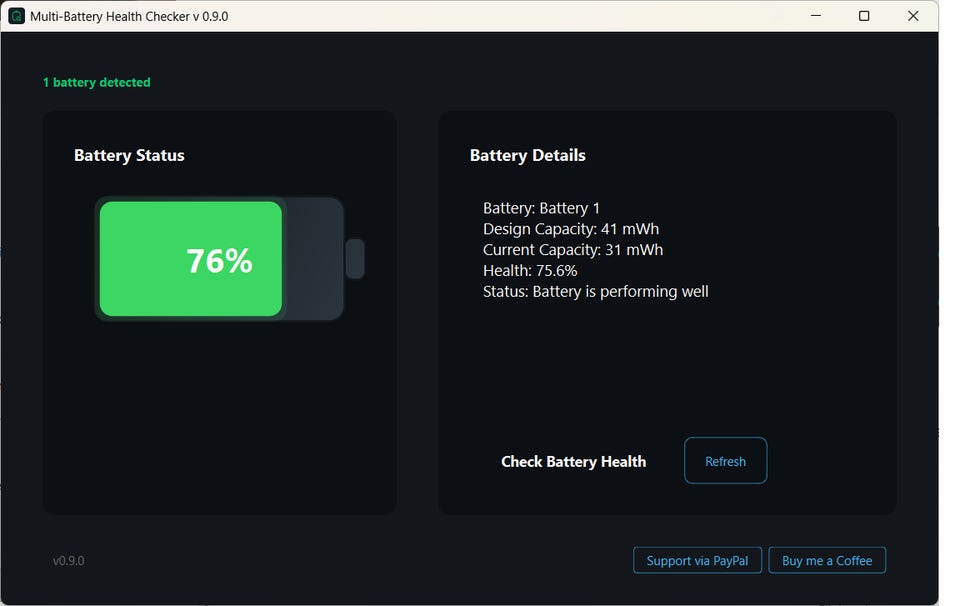This screenshot has width=960, height=606.
Task: Click the battery terminal tip icon
Action: tap(355, 259)
